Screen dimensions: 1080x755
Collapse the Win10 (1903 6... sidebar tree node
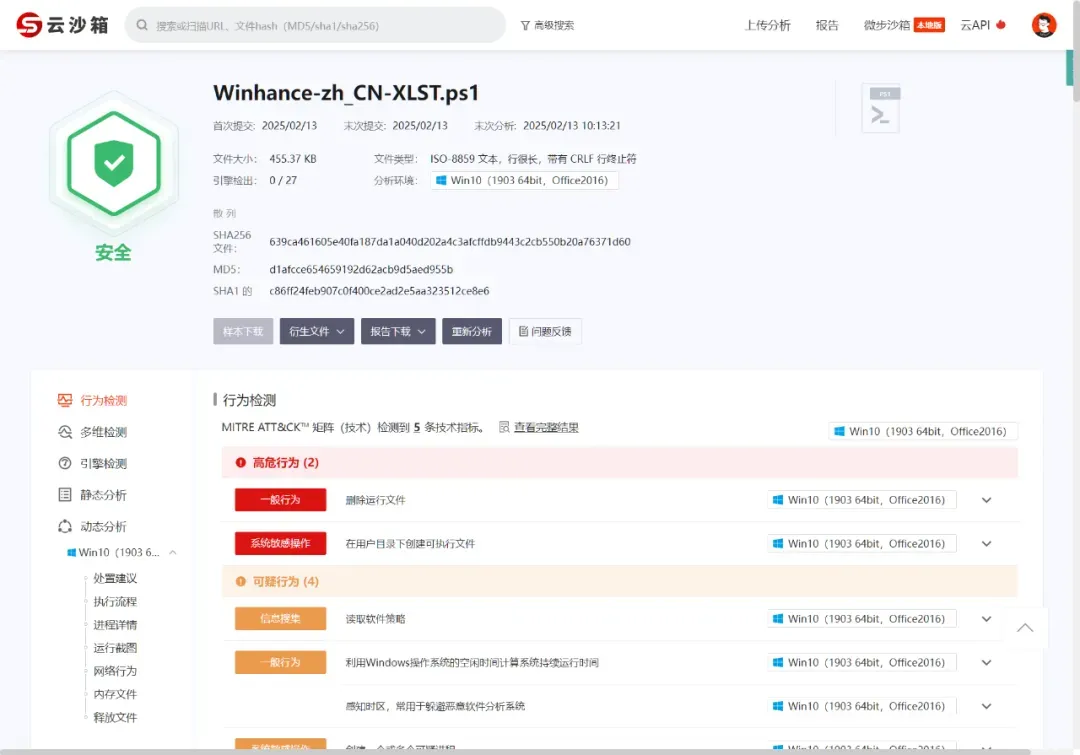click(x=173, y=552)
